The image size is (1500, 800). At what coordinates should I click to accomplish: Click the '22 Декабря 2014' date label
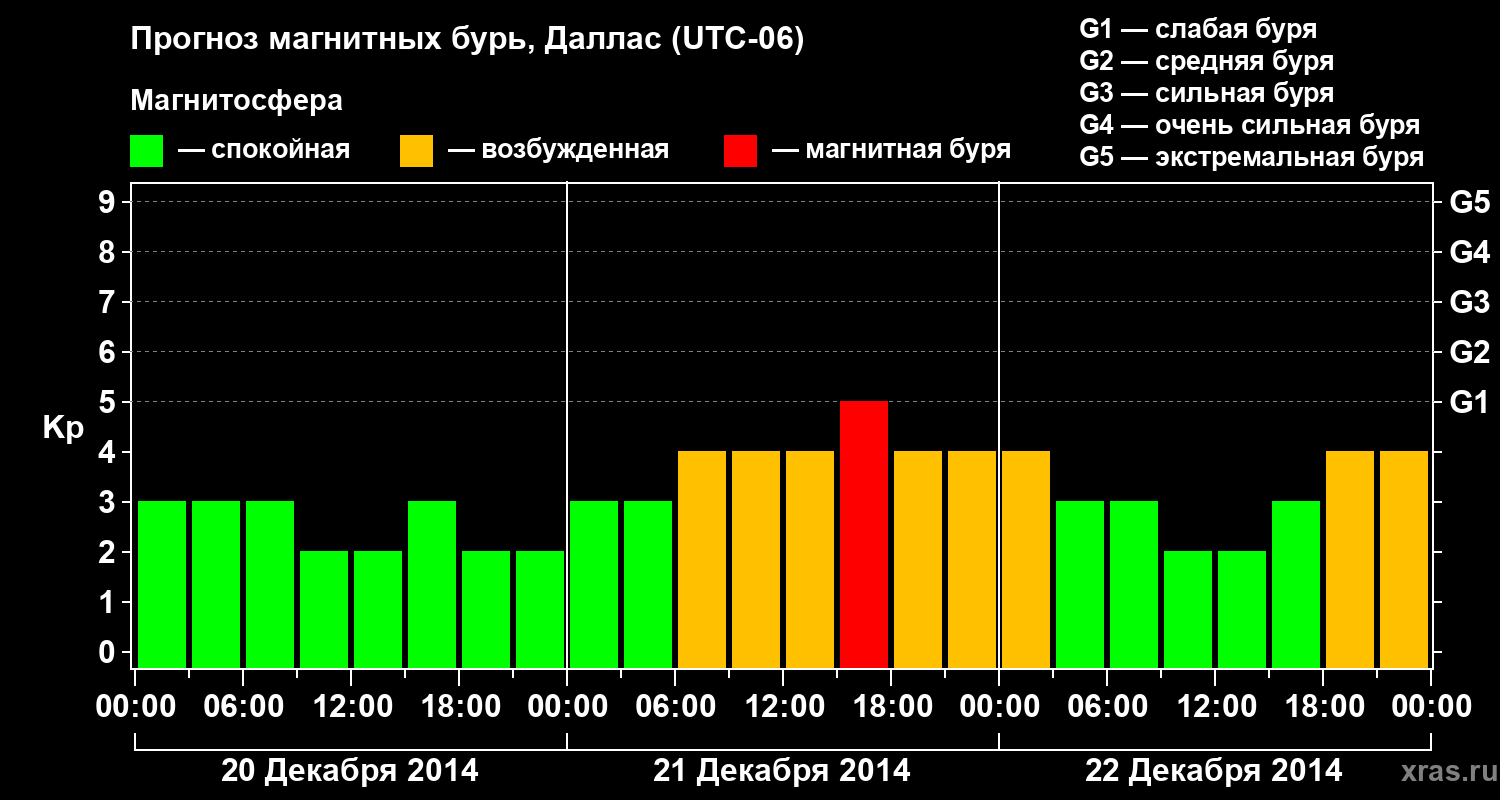[1214, 771]
